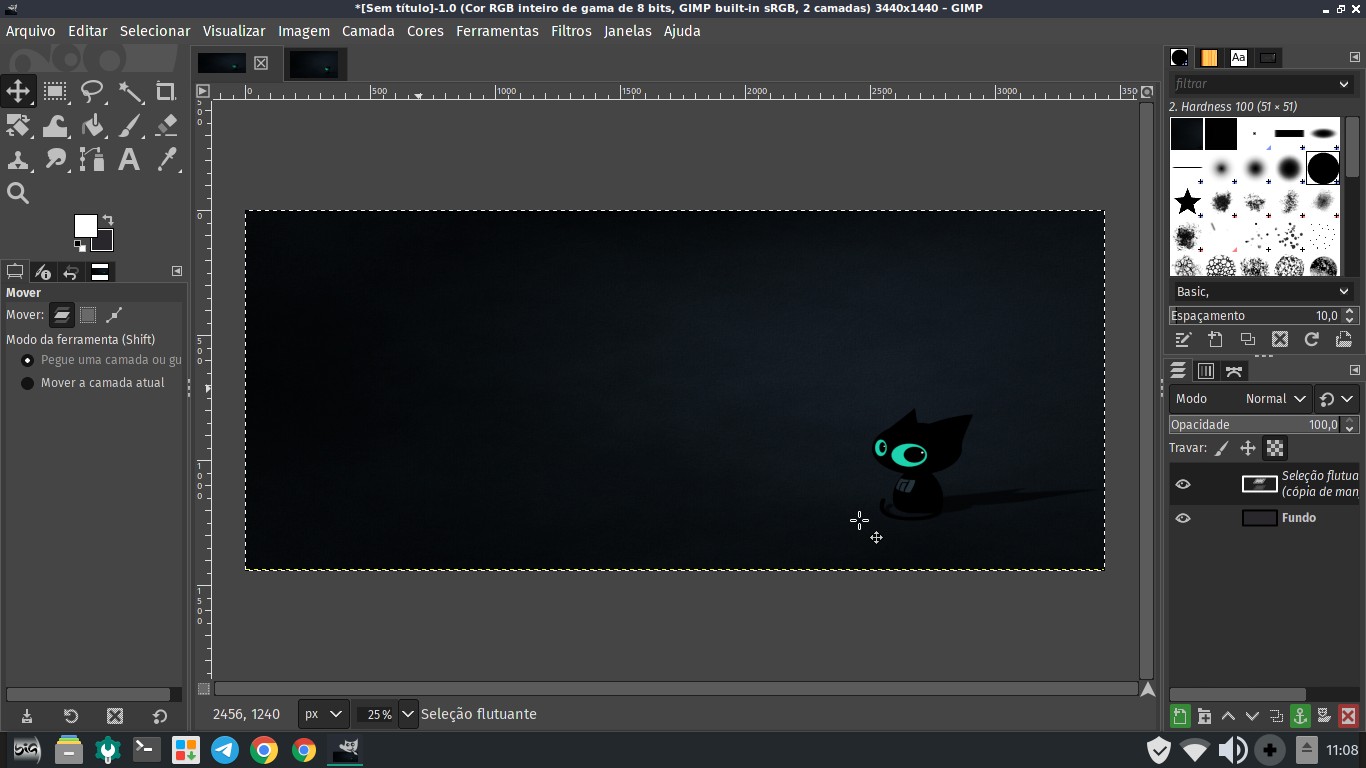Hide the Seleção flutuante layer
The height and width of the screenshot is (768, 1366).
tap(1183, 484)
